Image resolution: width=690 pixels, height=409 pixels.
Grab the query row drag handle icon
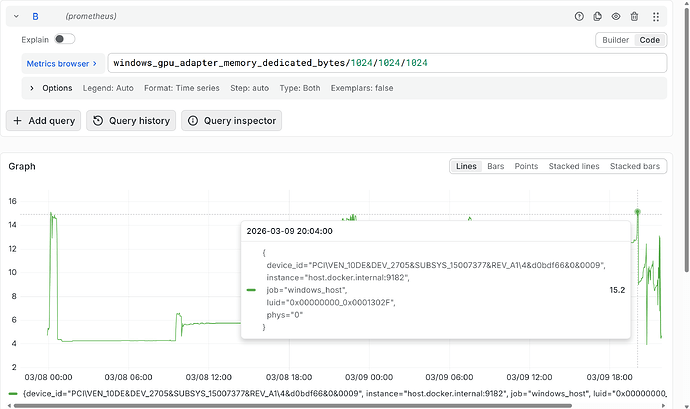[x=656, y=17]
